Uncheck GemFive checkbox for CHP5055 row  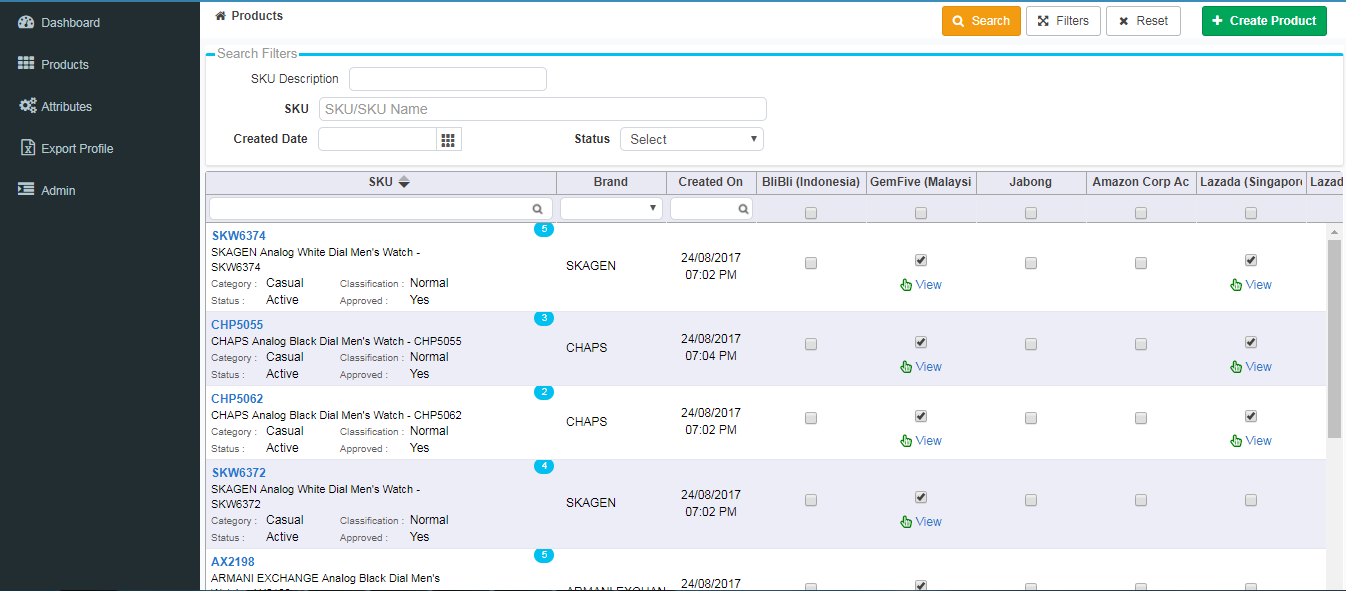[x=921, y=342]
